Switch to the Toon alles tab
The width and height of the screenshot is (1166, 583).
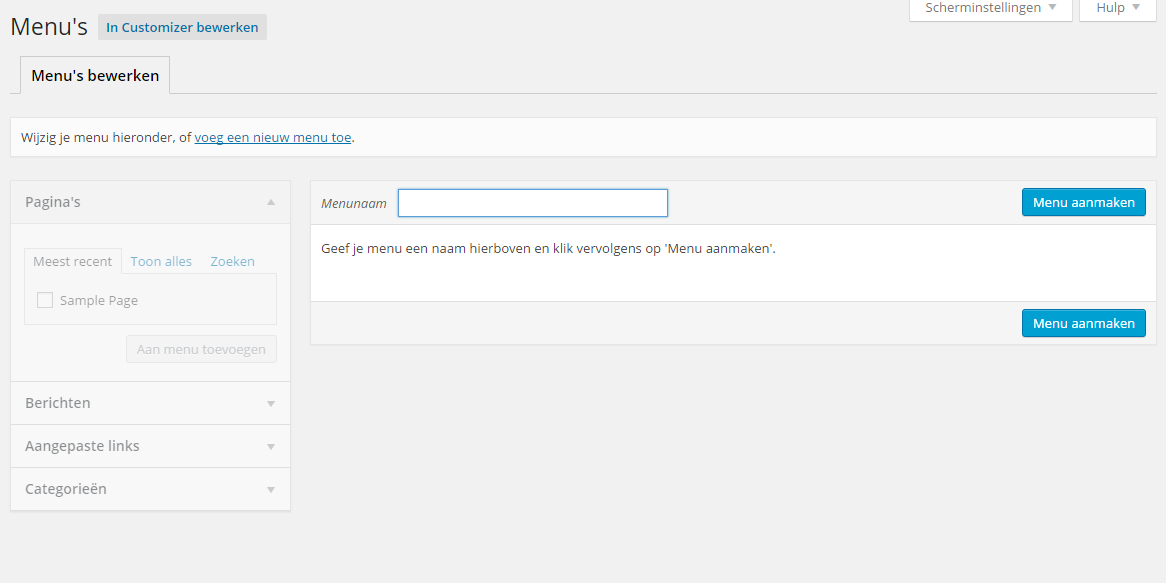coord(161,261)
